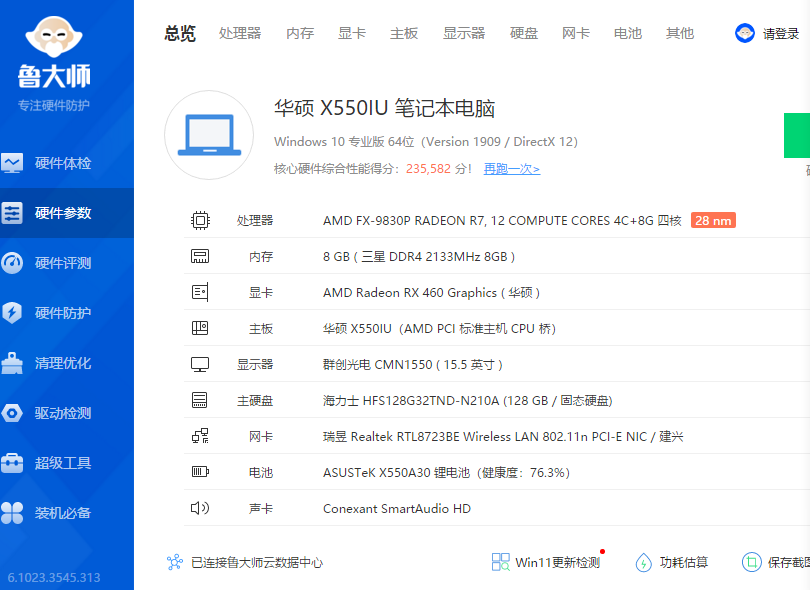
Task: Click the 再跑一次> link
Action: click(512, 169)
